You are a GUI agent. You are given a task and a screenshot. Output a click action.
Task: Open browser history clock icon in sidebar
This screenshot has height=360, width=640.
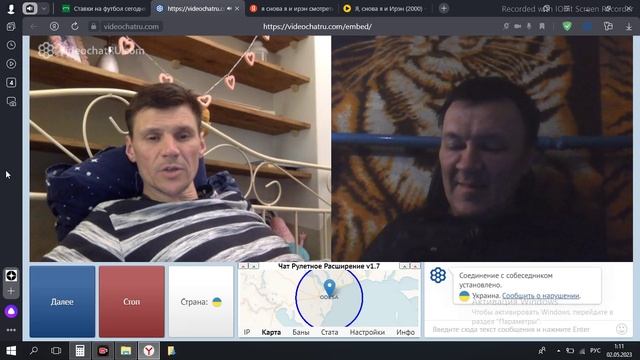tap(11, 45)
